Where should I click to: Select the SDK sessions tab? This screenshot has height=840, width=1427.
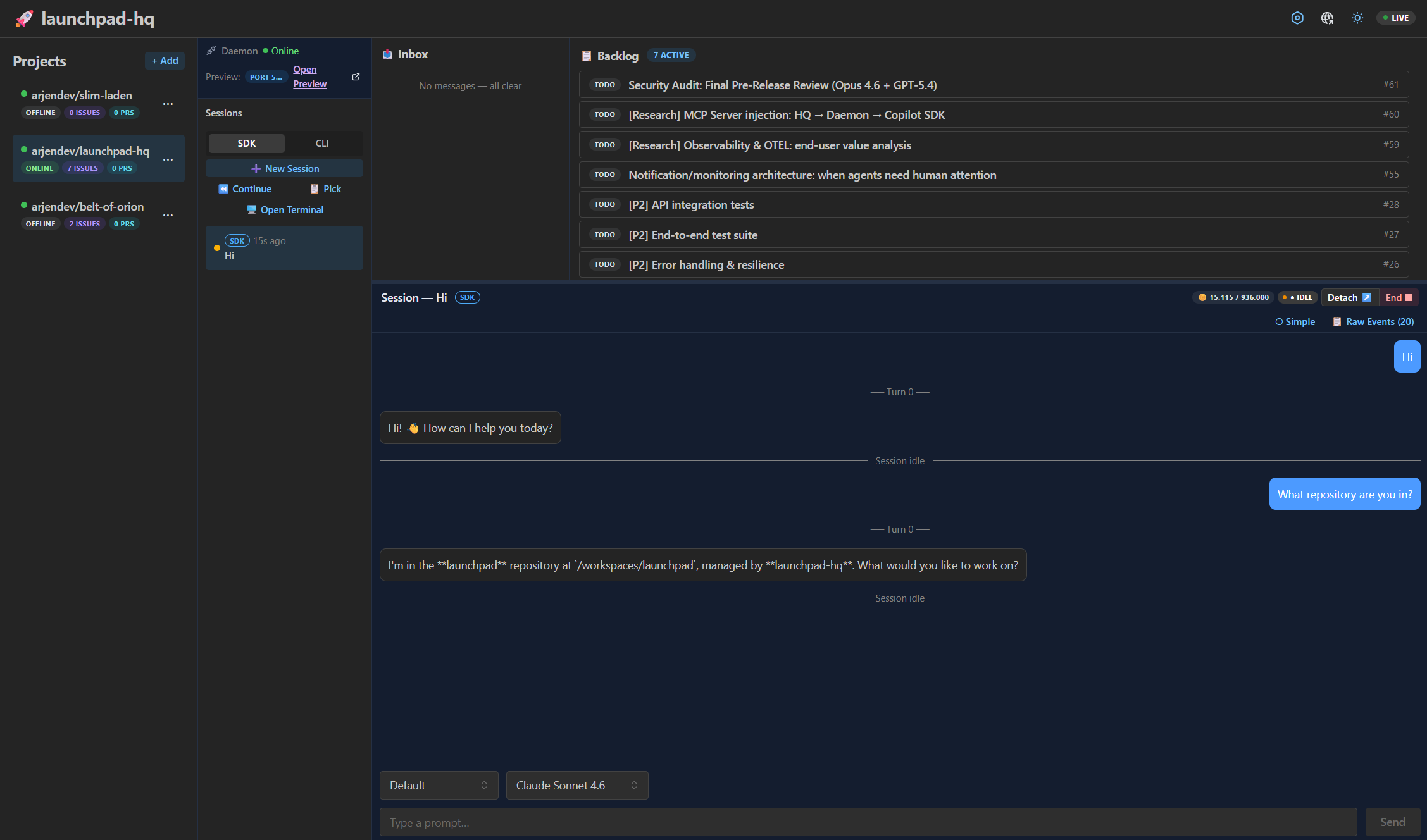pos(246,143)
